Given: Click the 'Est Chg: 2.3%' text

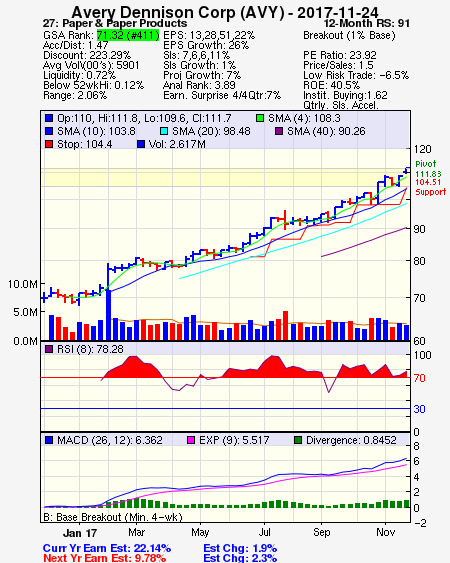Looking at the screenshot, I should click(240, 558).
